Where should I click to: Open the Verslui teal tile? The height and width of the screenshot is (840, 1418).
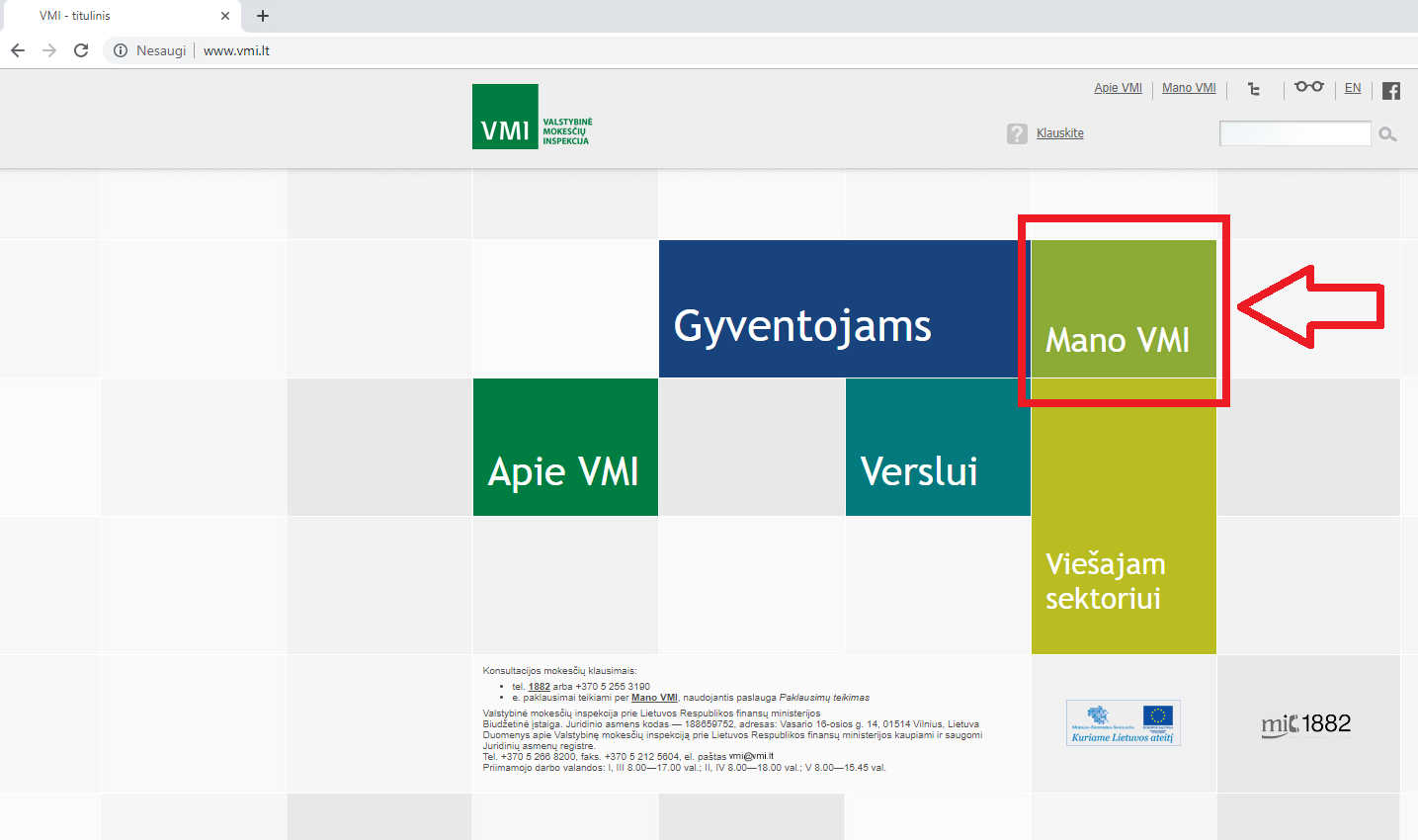[938, 447]
